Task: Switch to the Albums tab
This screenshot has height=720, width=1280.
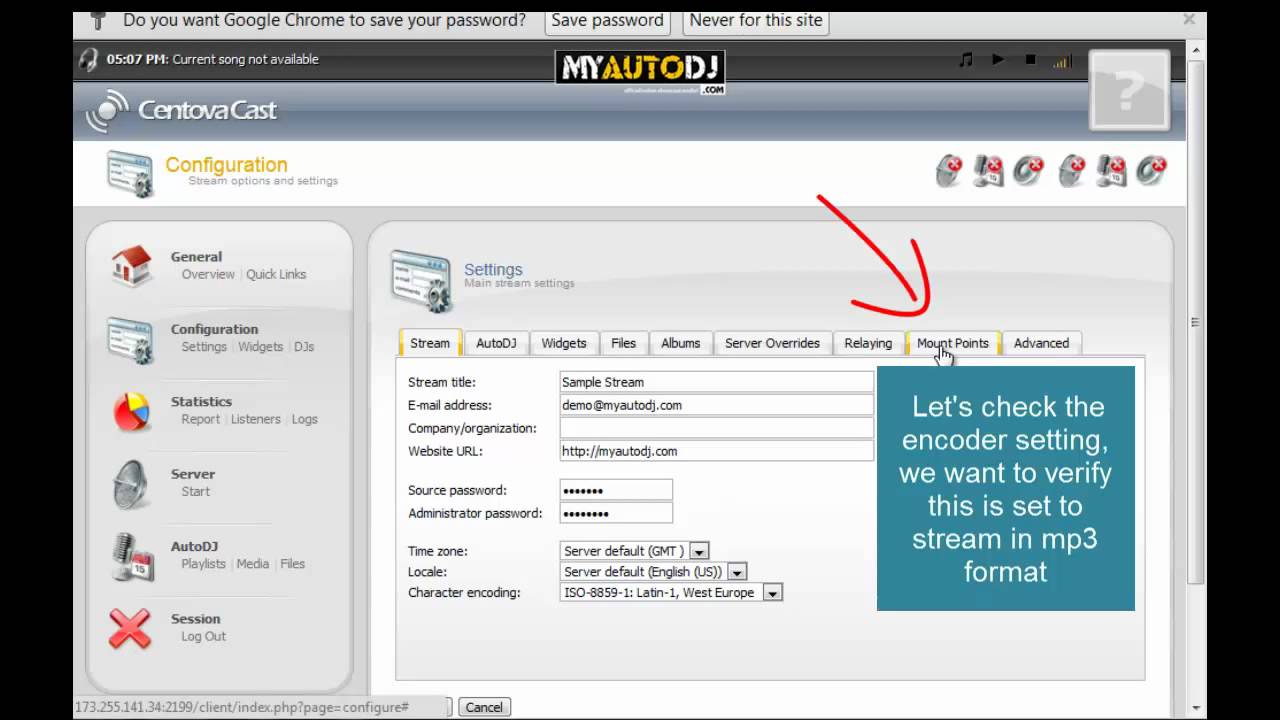Action: point(680,343)
